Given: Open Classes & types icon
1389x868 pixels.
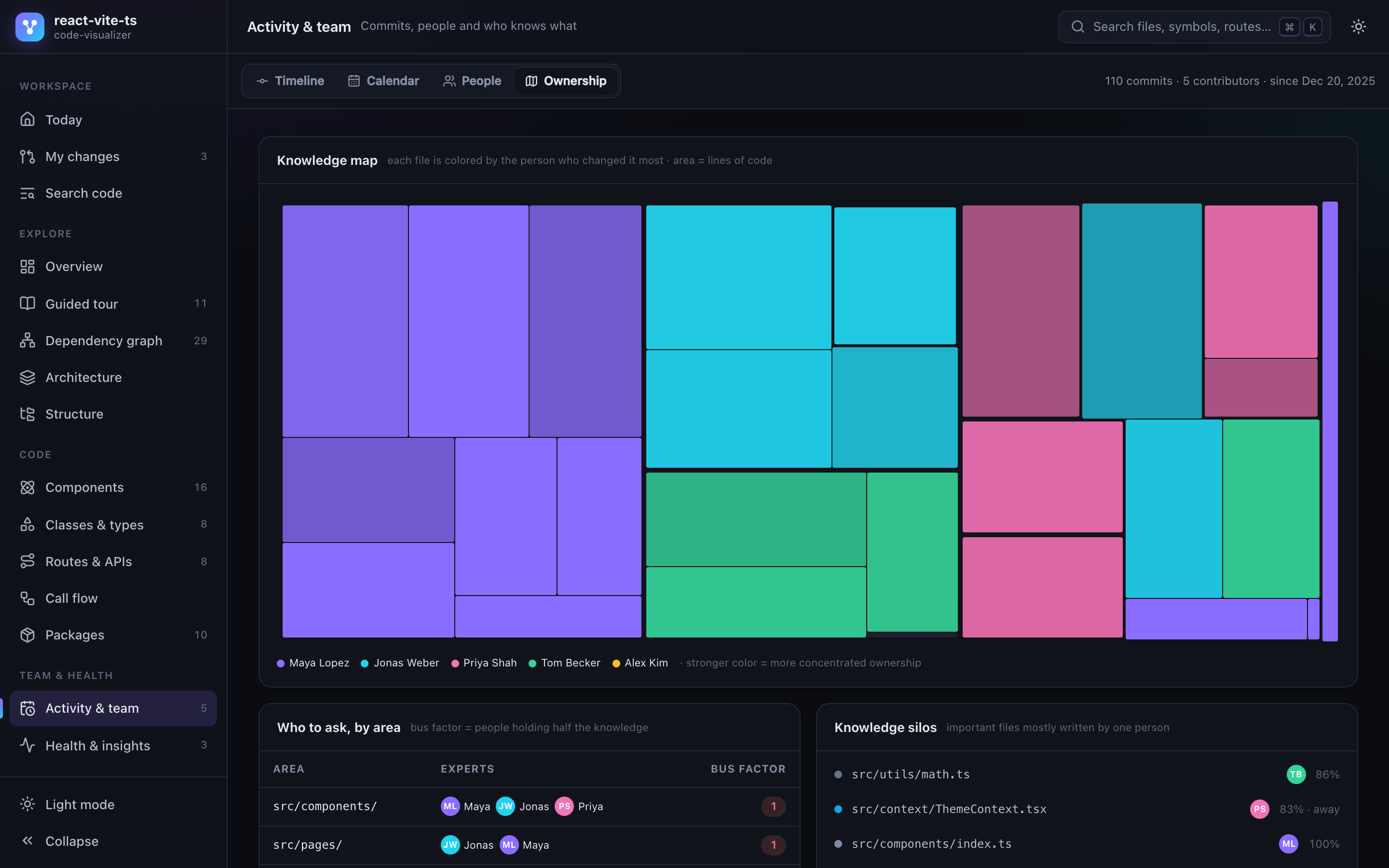Looking at the screenshot, I should pos(27,524).
